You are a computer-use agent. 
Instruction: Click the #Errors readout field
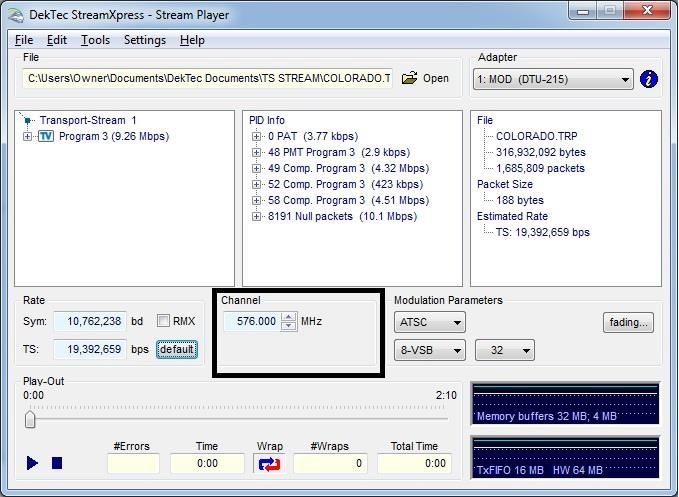pyautogui.click(x=133, y=463)
